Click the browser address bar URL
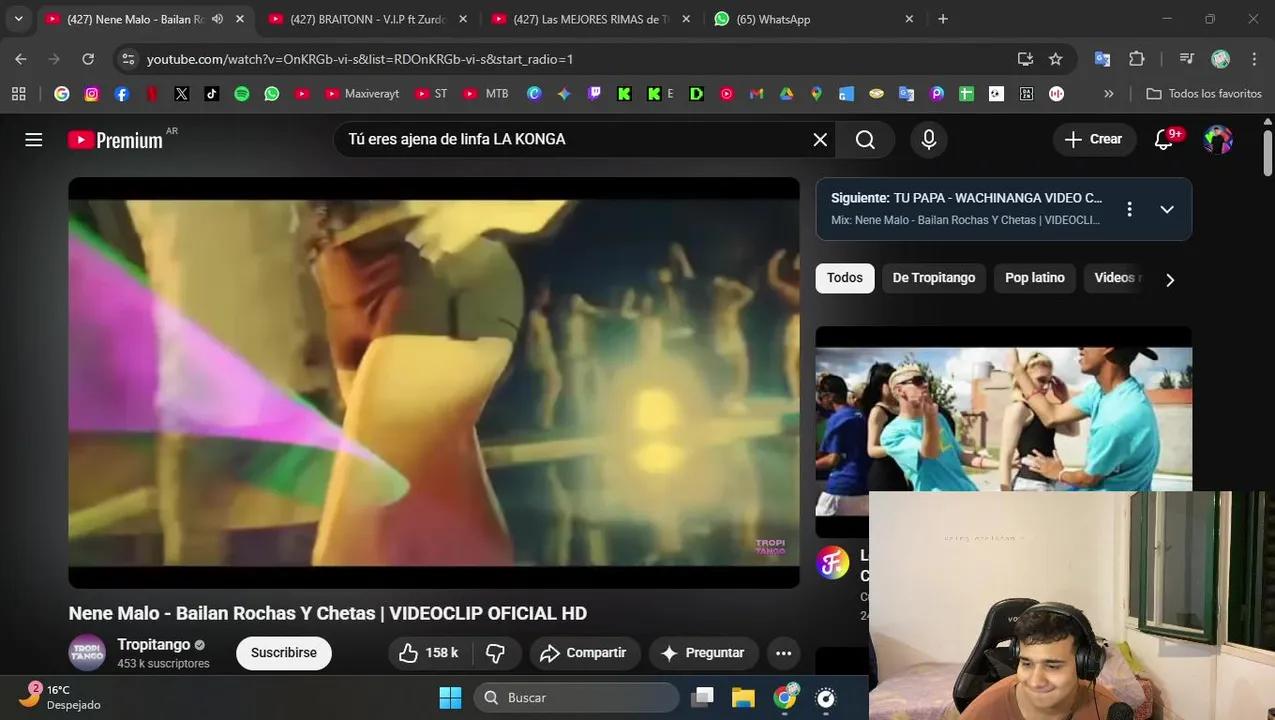Screen dimensions: 1275x720 [360, 59]
